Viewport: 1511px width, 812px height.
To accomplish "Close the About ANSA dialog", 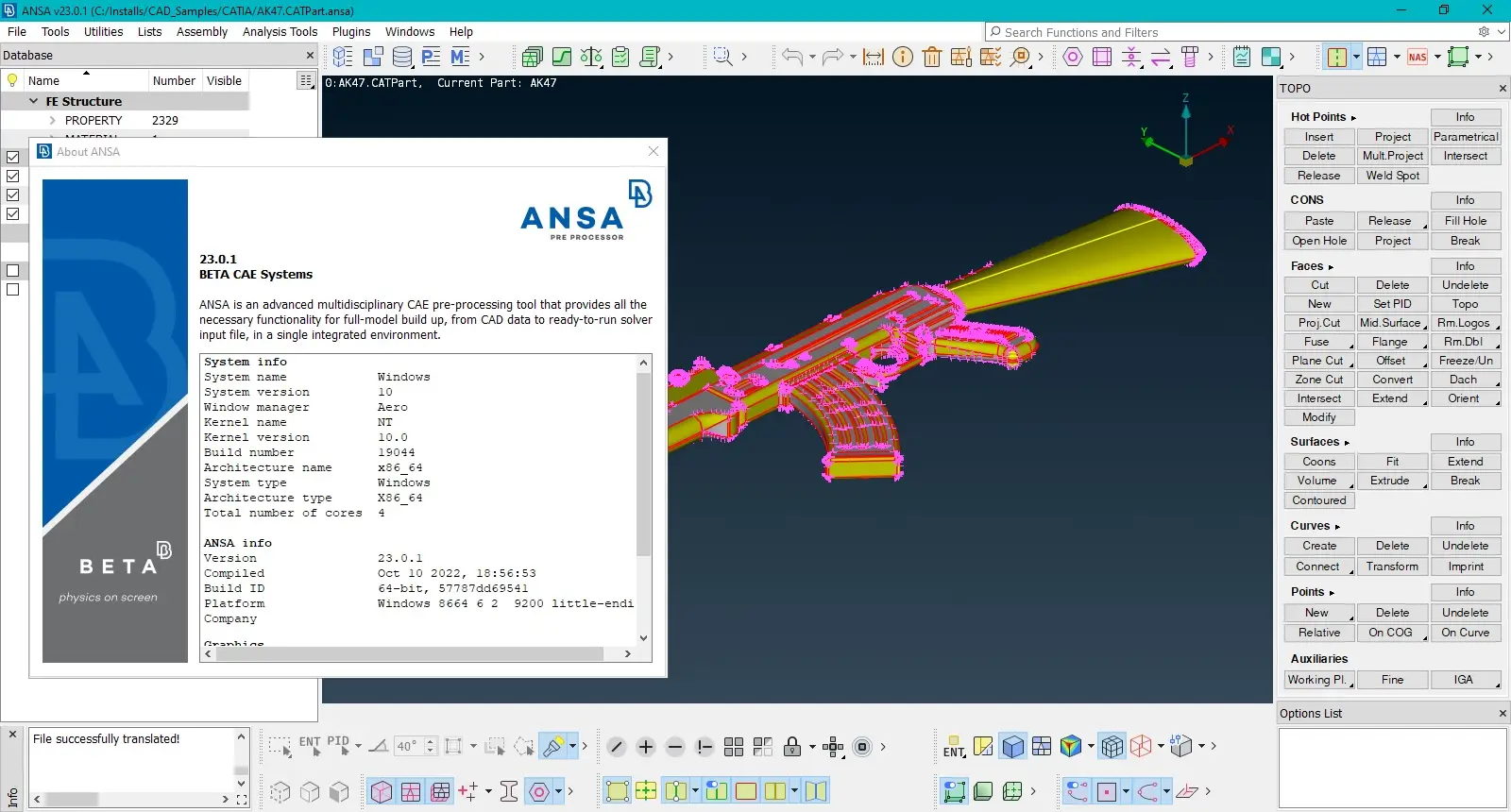I will click(x=654, y=151).
